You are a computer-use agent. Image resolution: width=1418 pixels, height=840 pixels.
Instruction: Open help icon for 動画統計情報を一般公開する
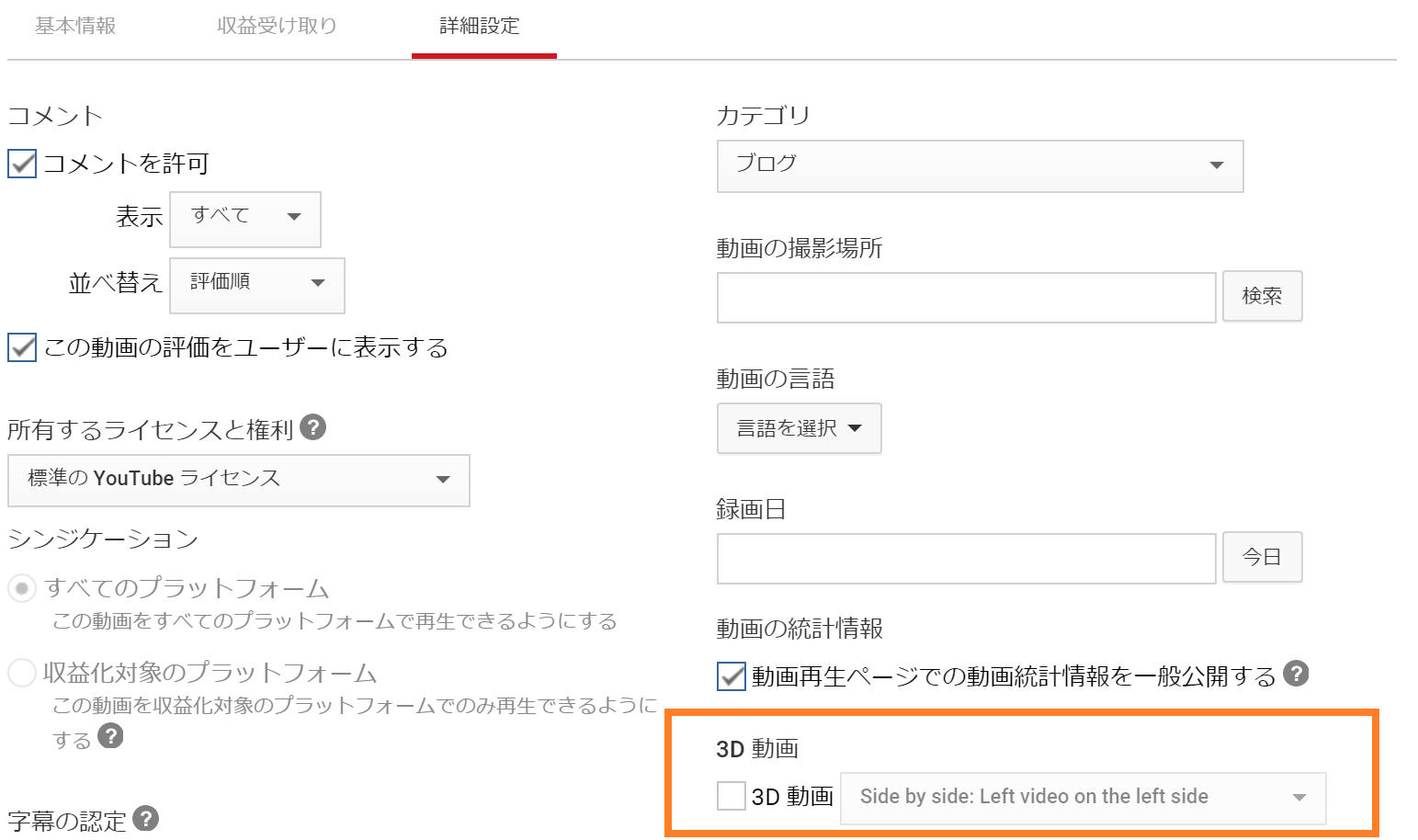pyautogui.click(x=1296, y=674)
